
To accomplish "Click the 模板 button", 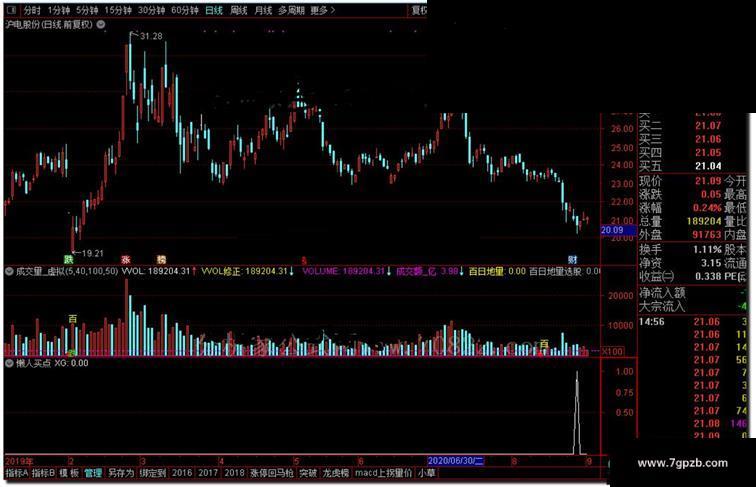I will tap(69, 473).
